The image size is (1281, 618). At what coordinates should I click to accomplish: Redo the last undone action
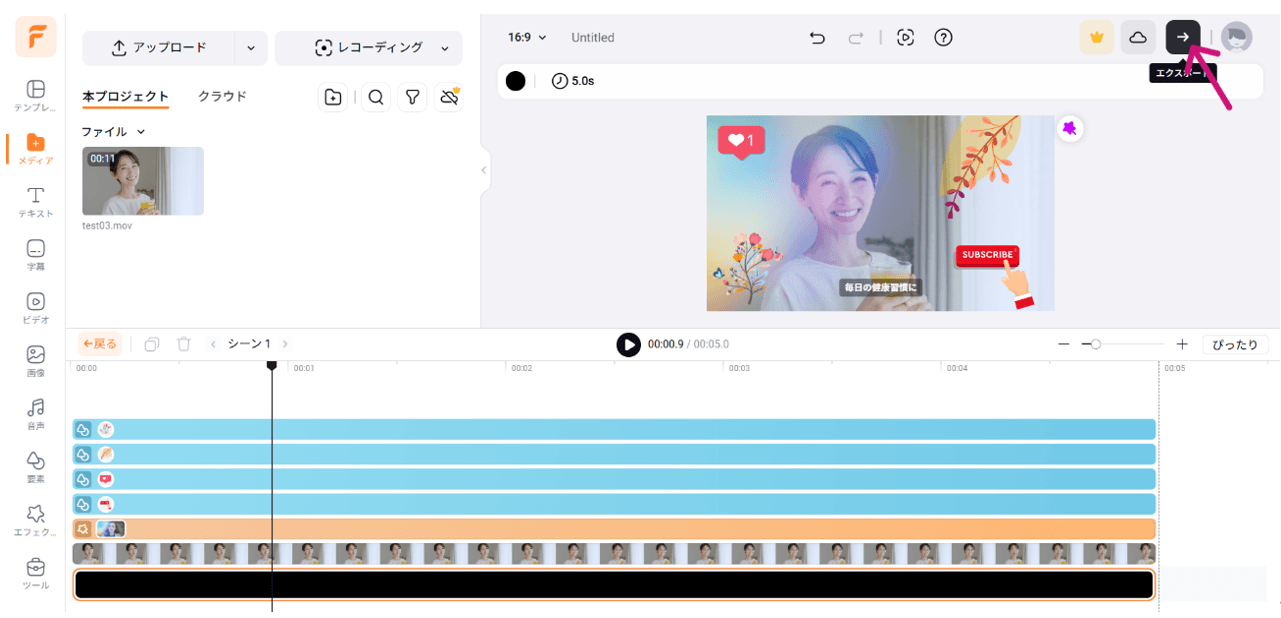(x=855, y=37)
